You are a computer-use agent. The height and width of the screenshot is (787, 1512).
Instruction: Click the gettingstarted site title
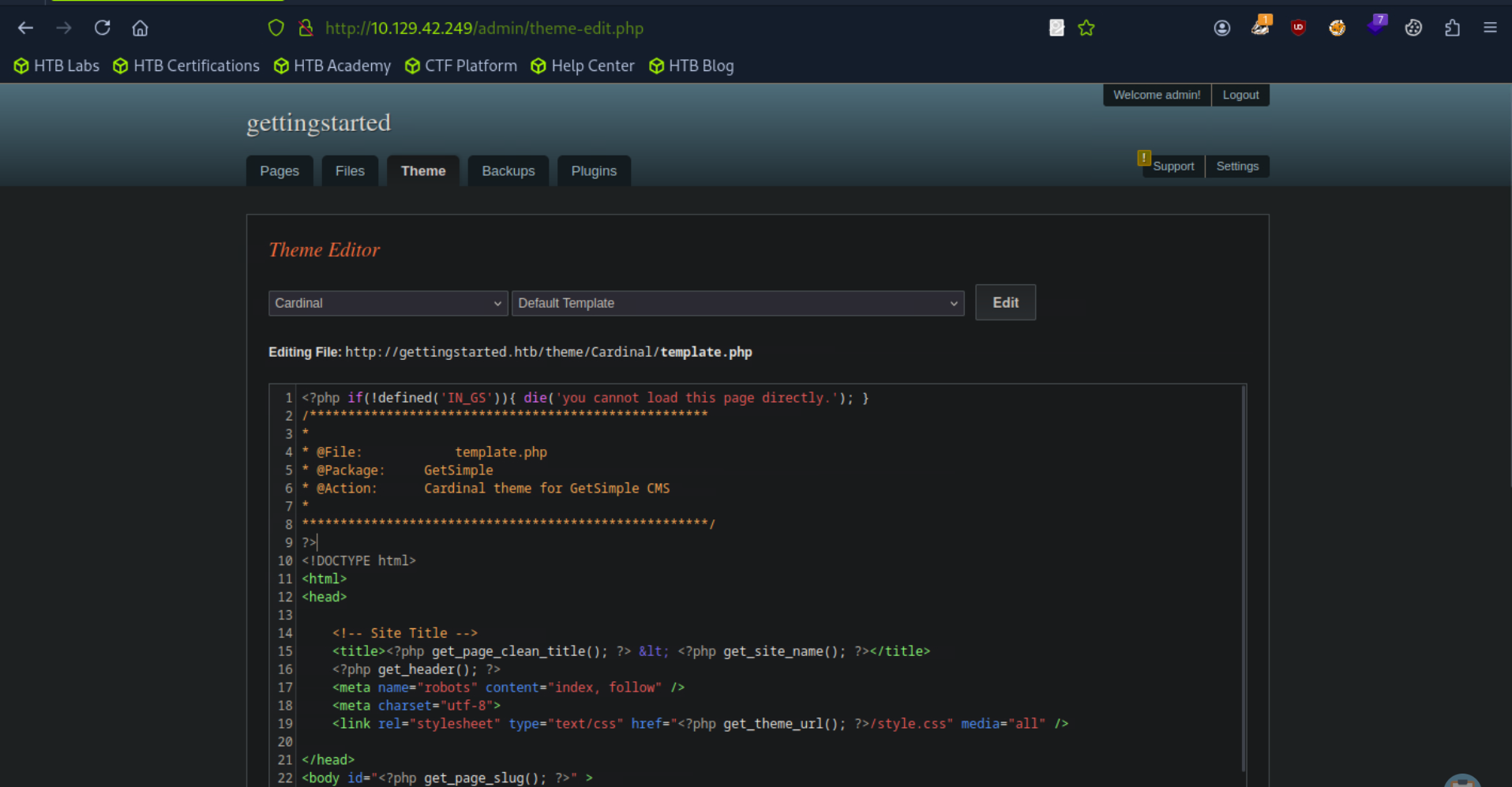pos(319,123)
